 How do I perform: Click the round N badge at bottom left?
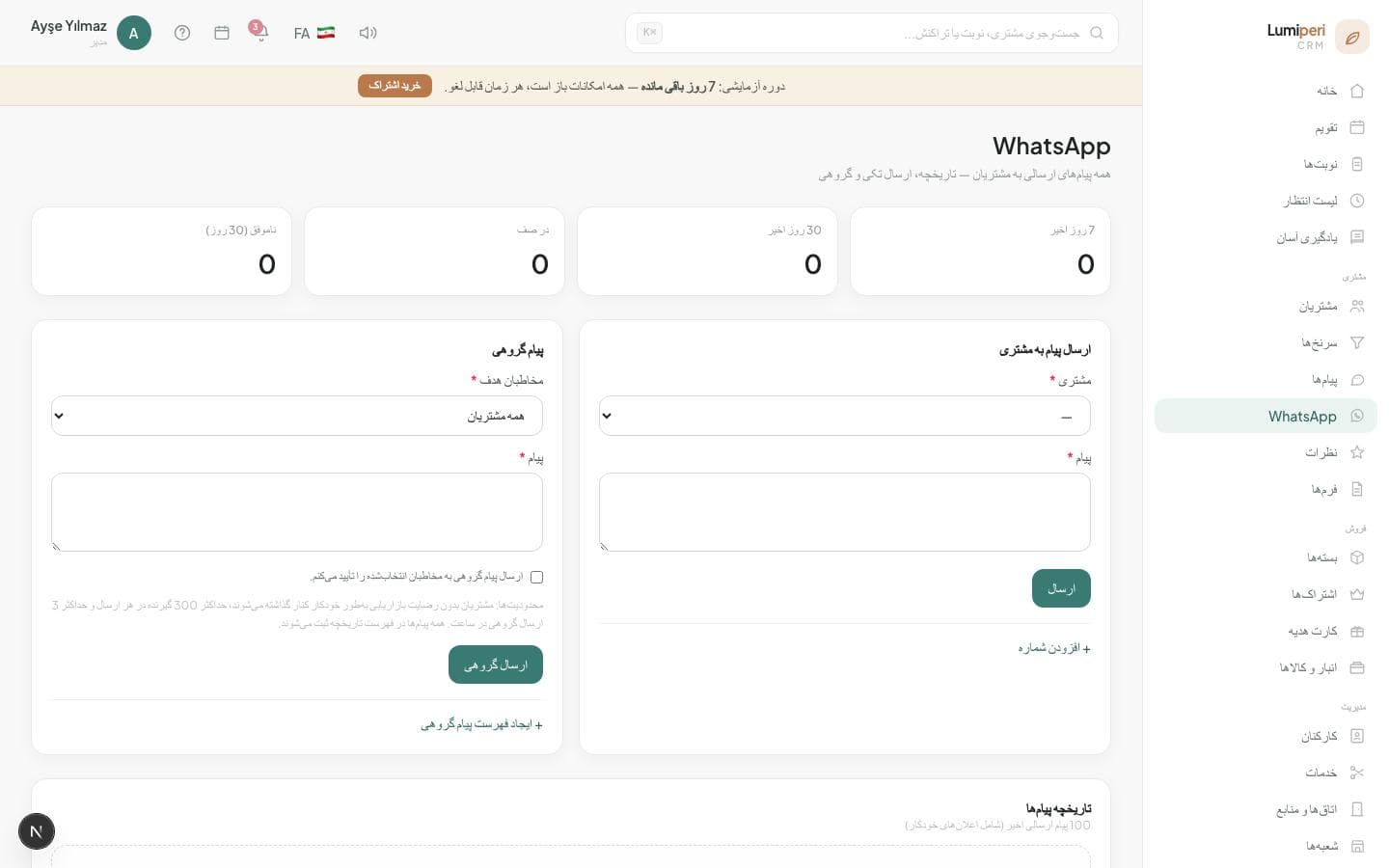click(37, 831)
